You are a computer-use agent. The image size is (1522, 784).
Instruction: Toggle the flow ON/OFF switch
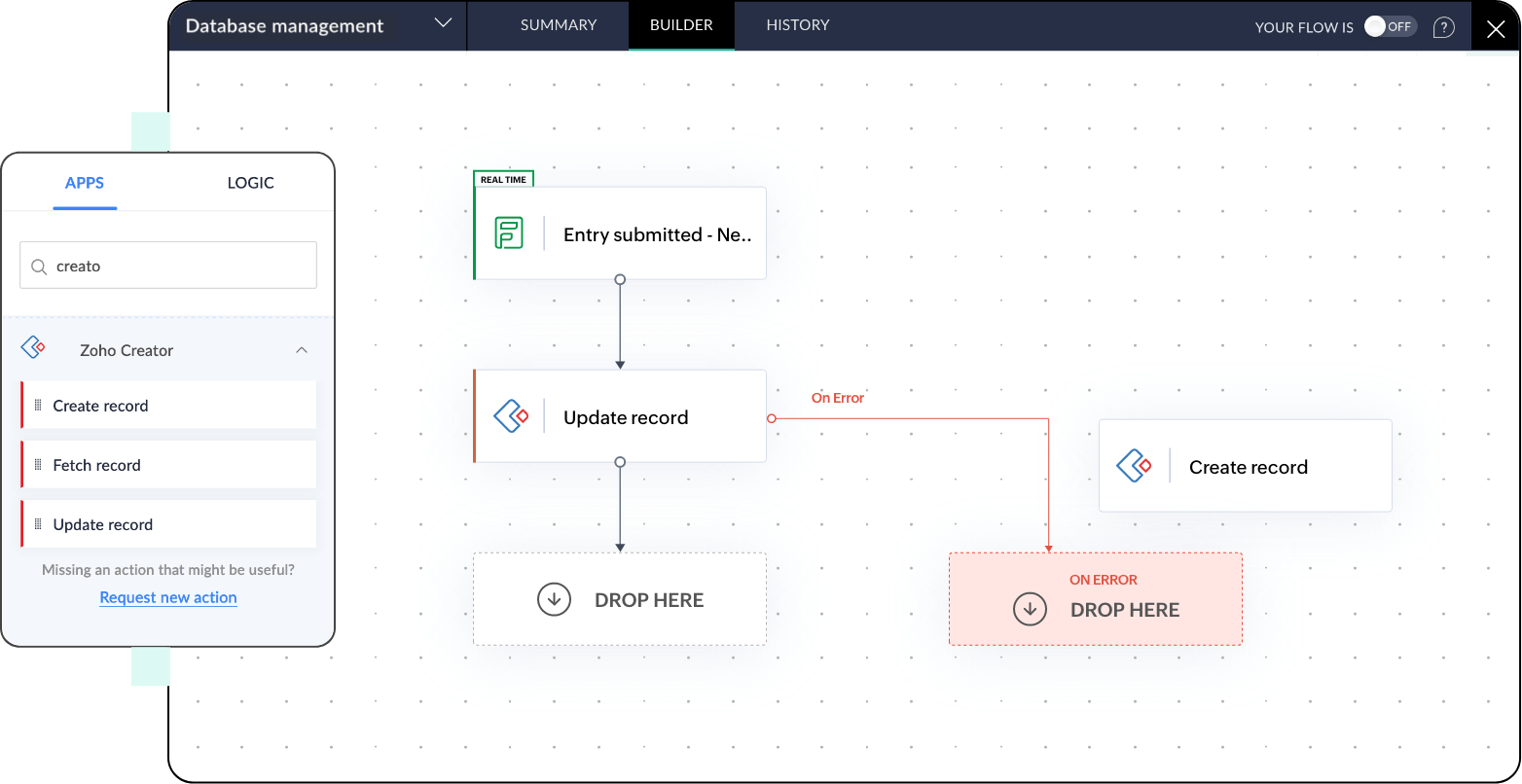pyautogui.click(x=1389, y=26)
